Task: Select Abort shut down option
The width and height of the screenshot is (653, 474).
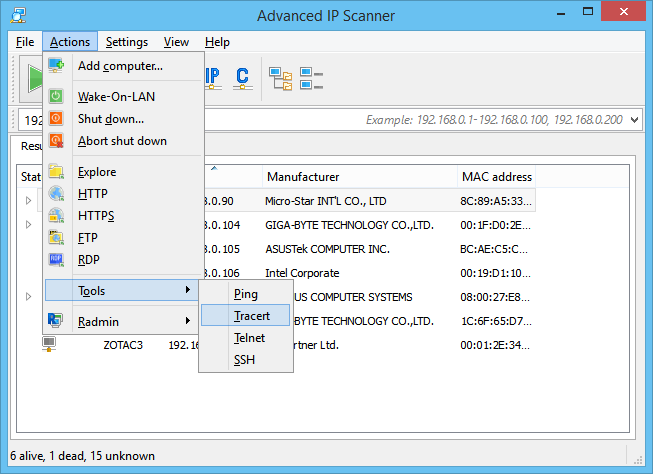Action: (122, 141)
